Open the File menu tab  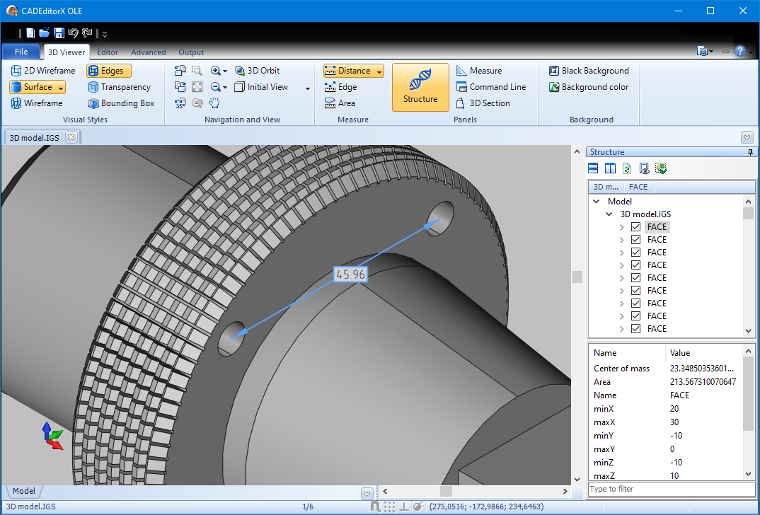(21, 52)
